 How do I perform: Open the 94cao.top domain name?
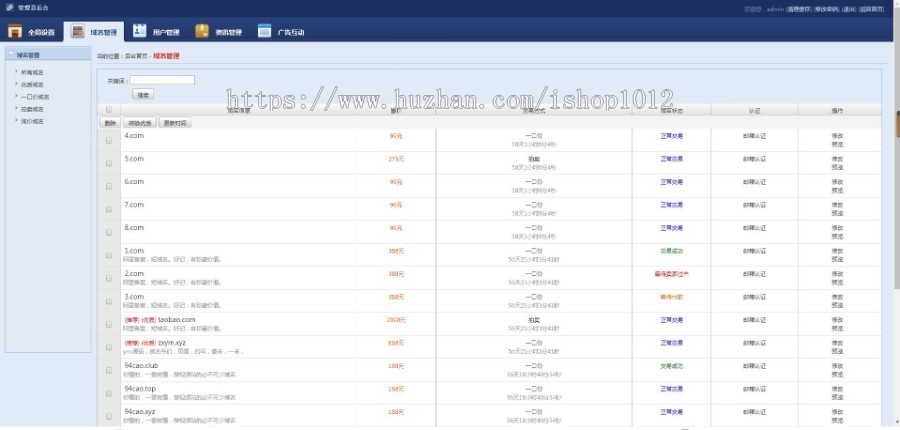(140, 389)
